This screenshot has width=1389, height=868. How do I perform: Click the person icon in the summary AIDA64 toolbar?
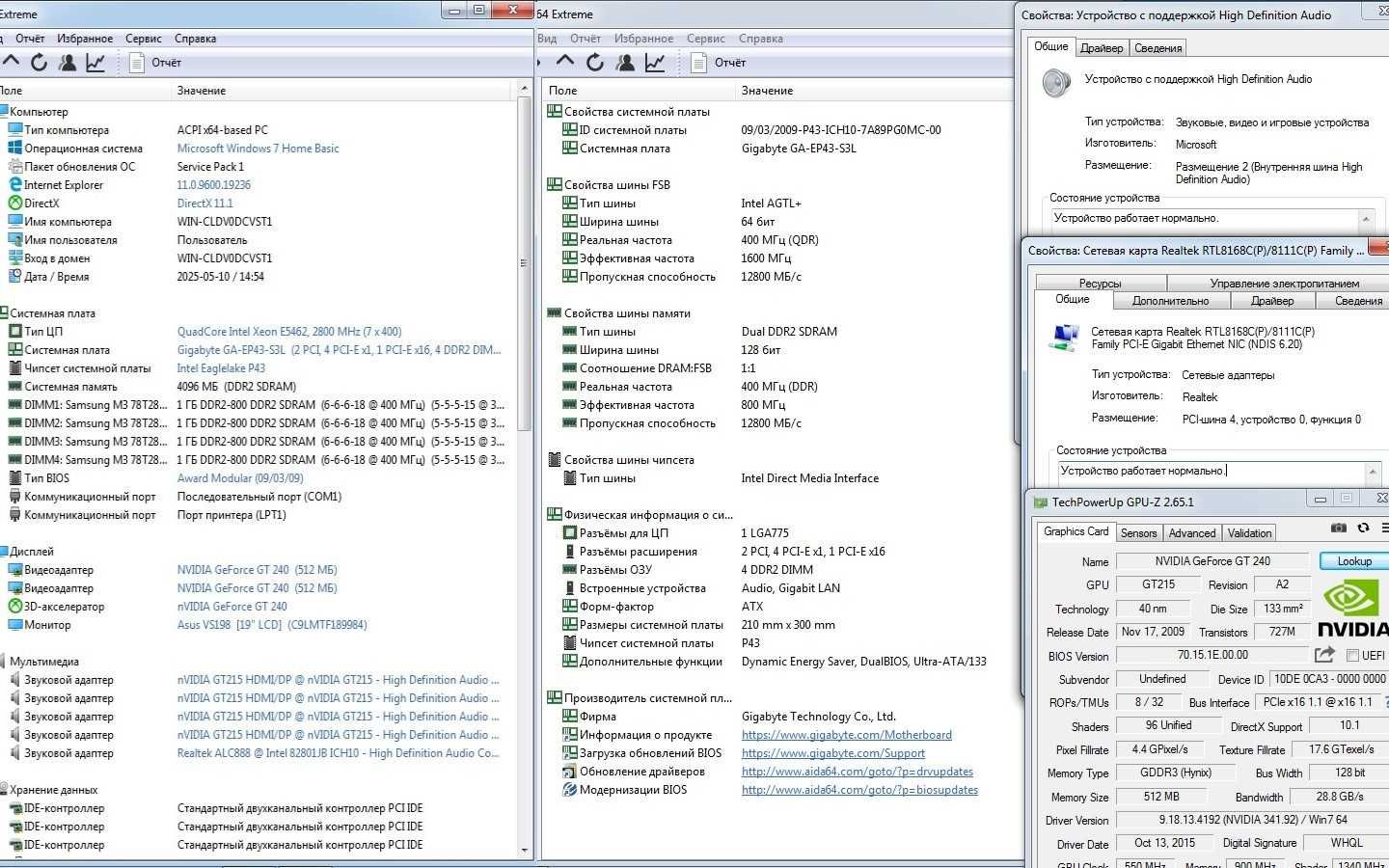tap(68, 63)
